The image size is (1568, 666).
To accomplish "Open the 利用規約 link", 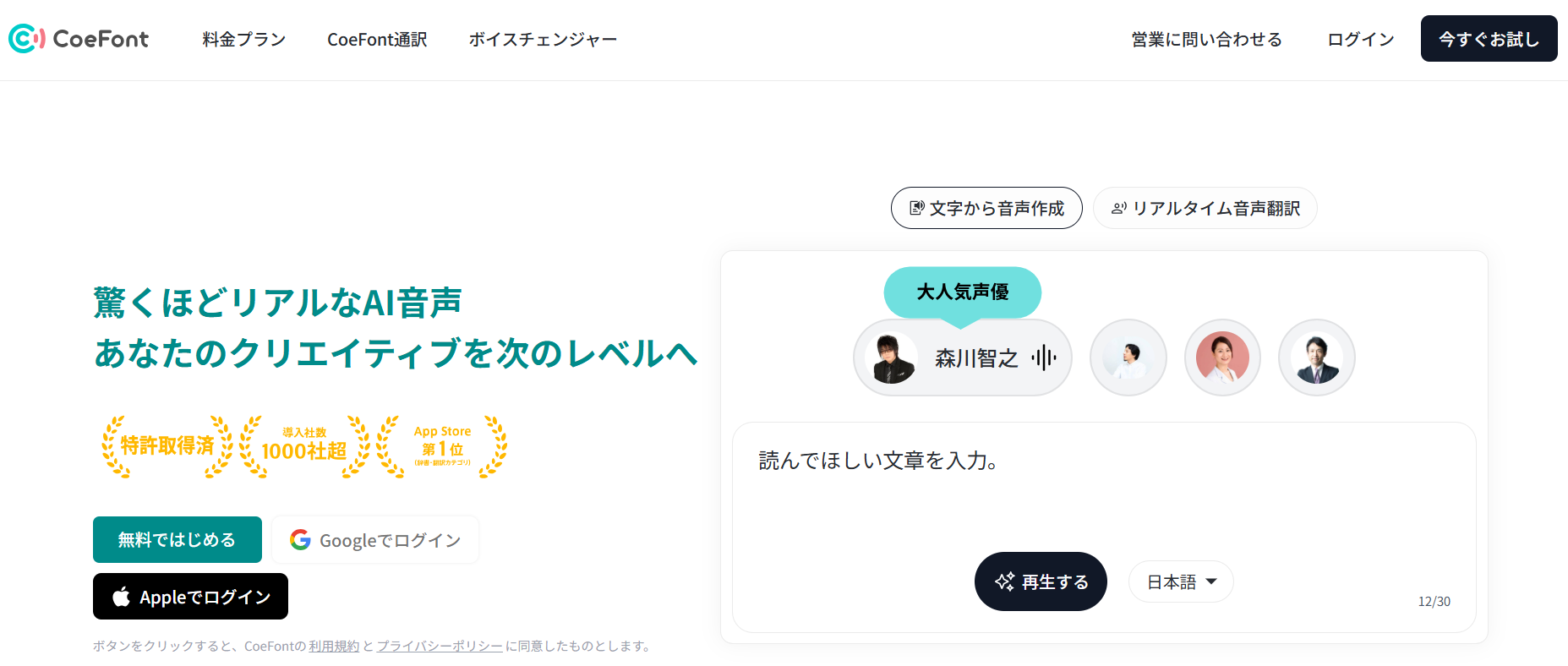I will tap(335, 647).
